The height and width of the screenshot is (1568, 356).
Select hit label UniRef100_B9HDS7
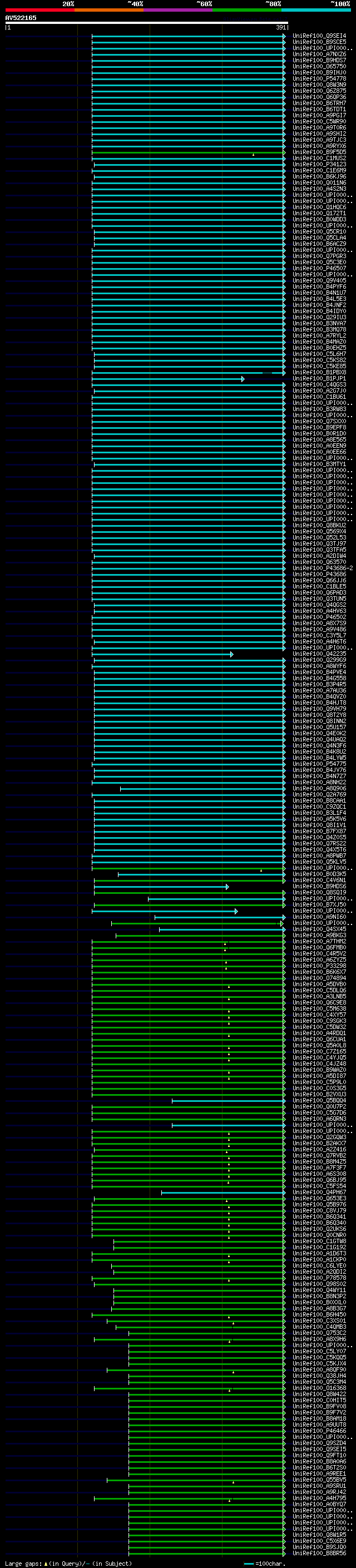tap(319, 60)
